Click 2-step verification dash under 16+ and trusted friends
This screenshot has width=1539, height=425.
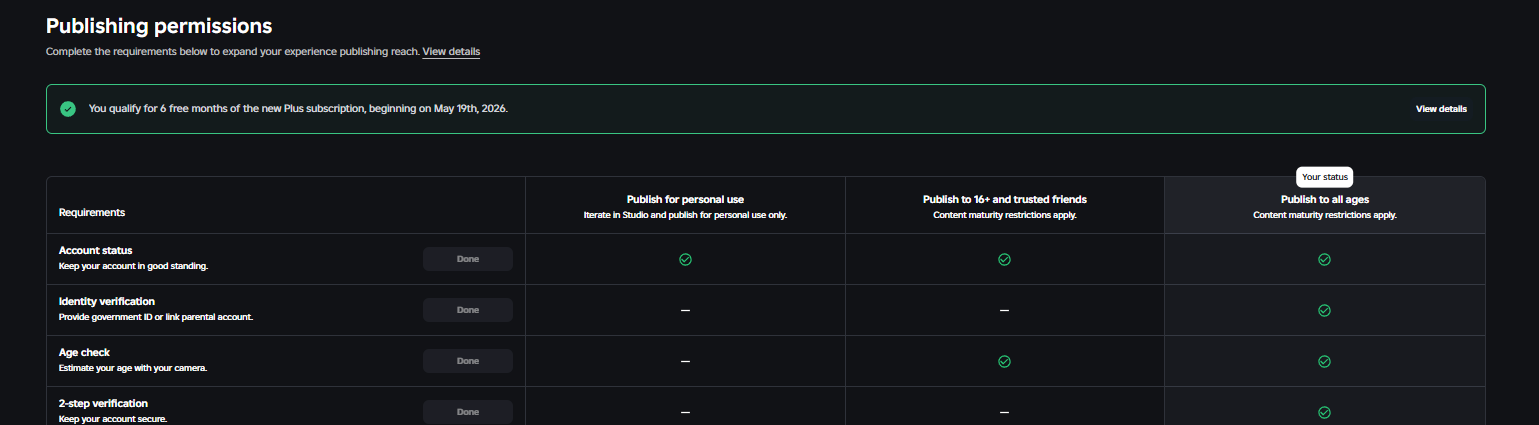click(1004, 412)
